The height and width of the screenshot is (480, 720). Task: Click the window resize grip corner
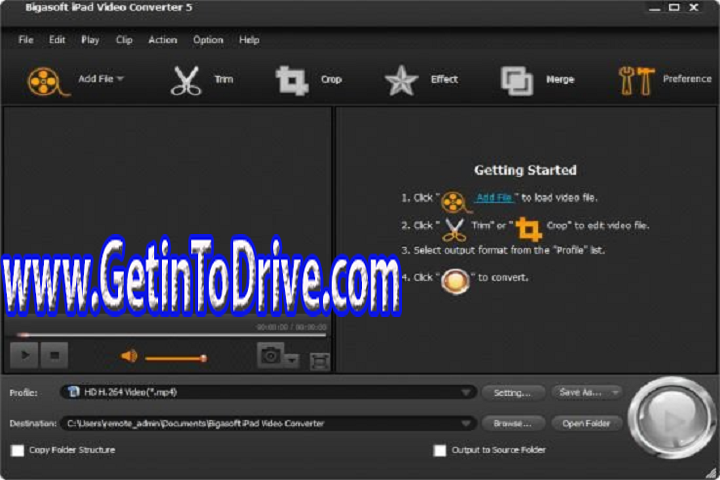(x=712, y=473)
